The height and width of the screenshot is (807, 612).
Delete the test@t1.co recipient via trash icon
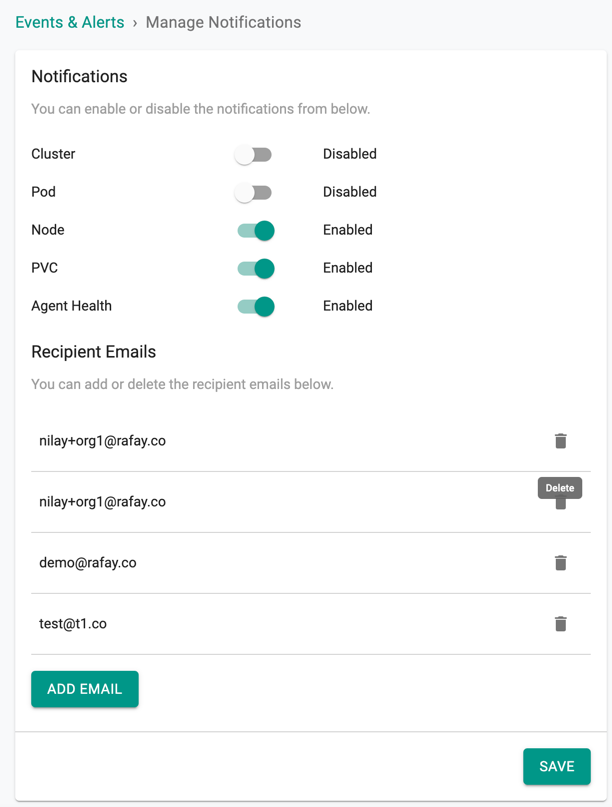click(561, 624)
